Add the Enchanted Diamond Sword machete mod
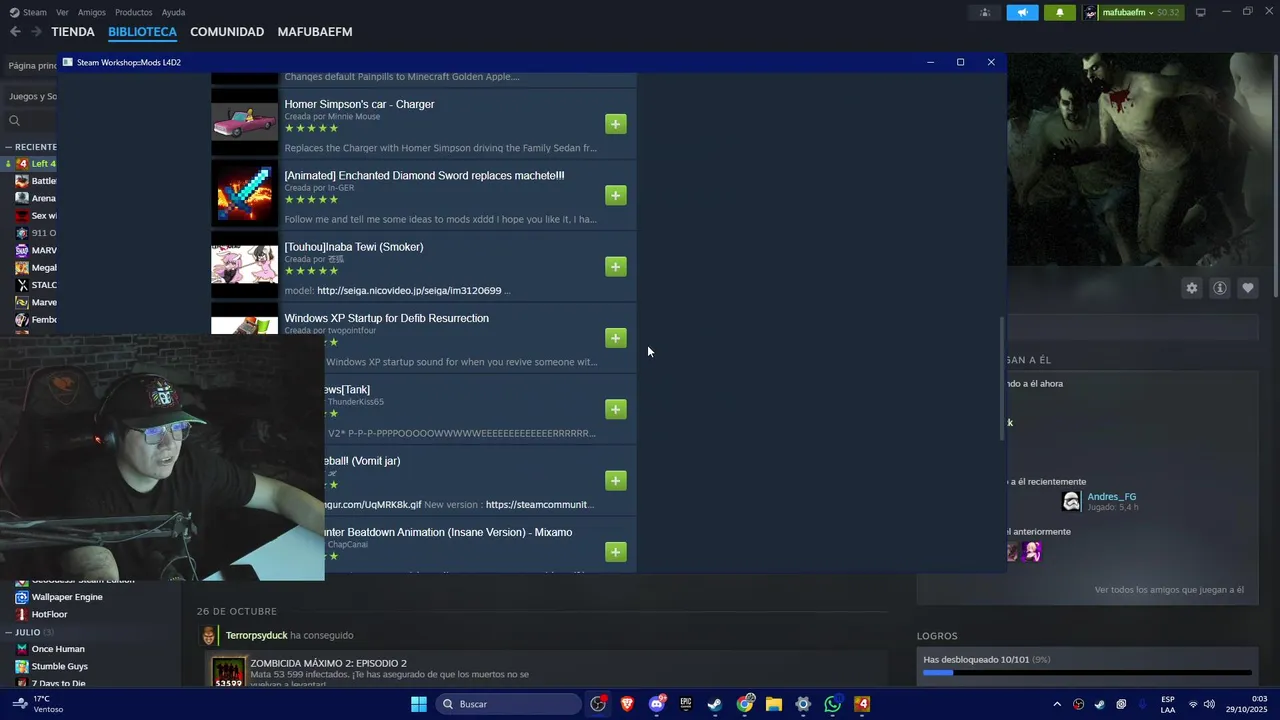The image size is (1280, 720). click(616, 195)
